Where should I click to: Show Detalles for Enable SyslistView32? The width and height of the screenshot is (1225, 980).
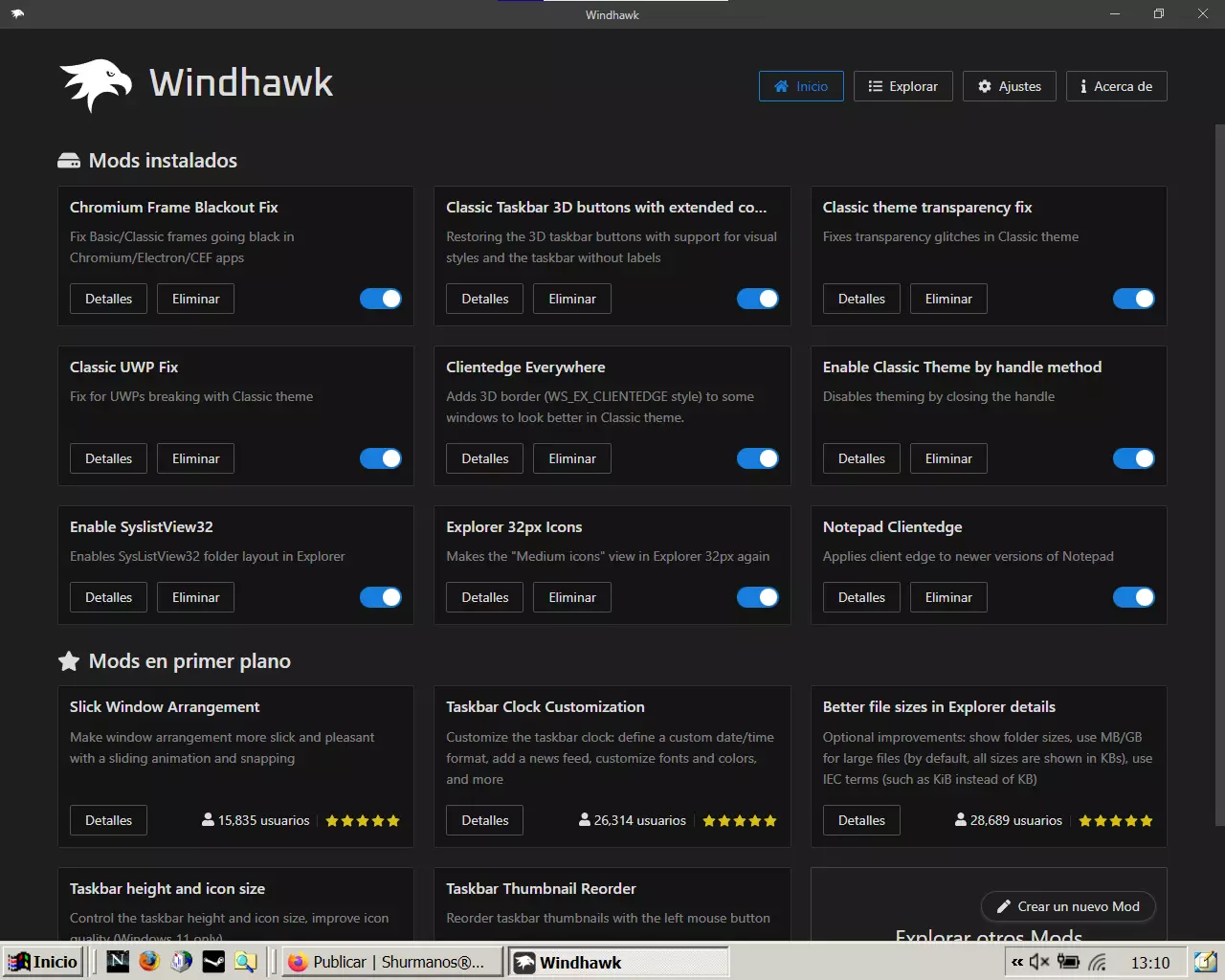[x=108, y=597]
